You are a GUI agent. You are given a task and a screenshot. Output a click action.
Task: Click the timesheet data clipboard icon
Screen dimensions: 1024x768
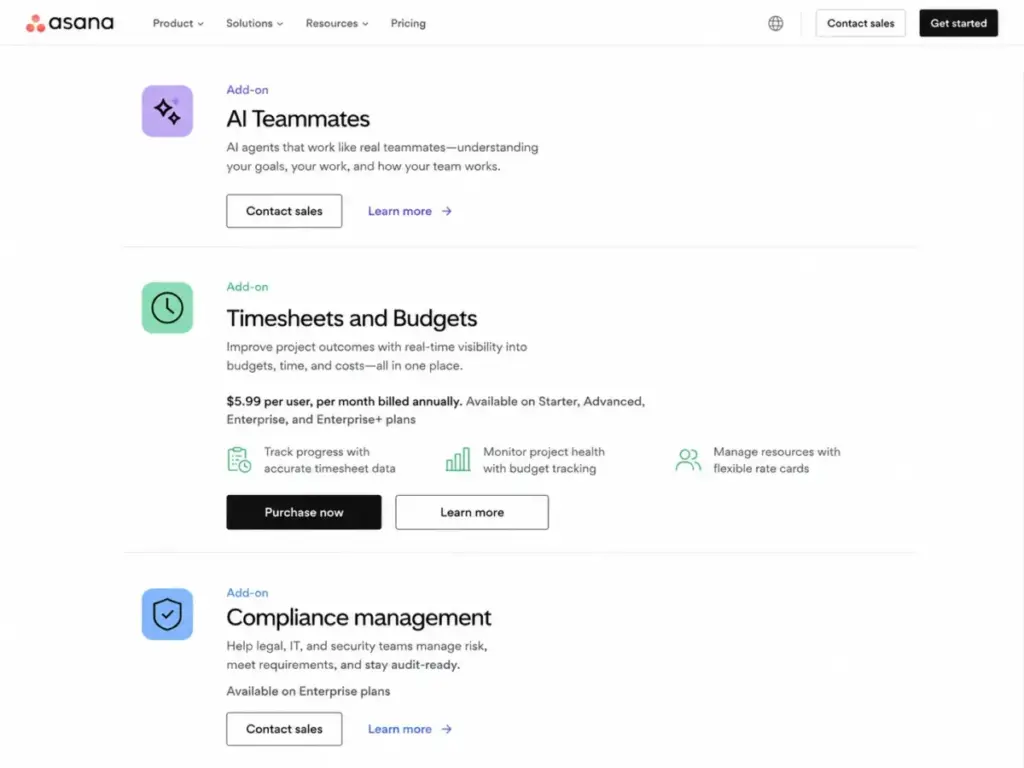[x=239, y=460]
